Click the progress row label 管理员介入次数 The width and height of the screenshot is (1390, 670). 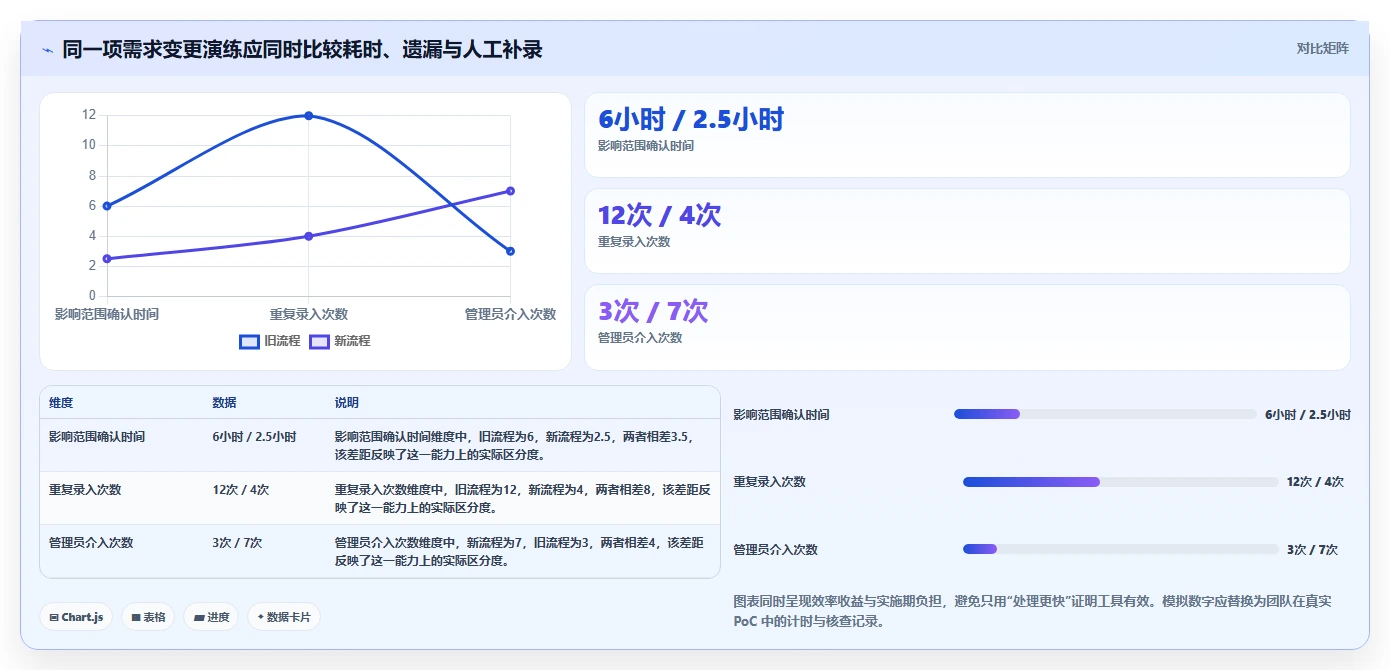point(775,550)
